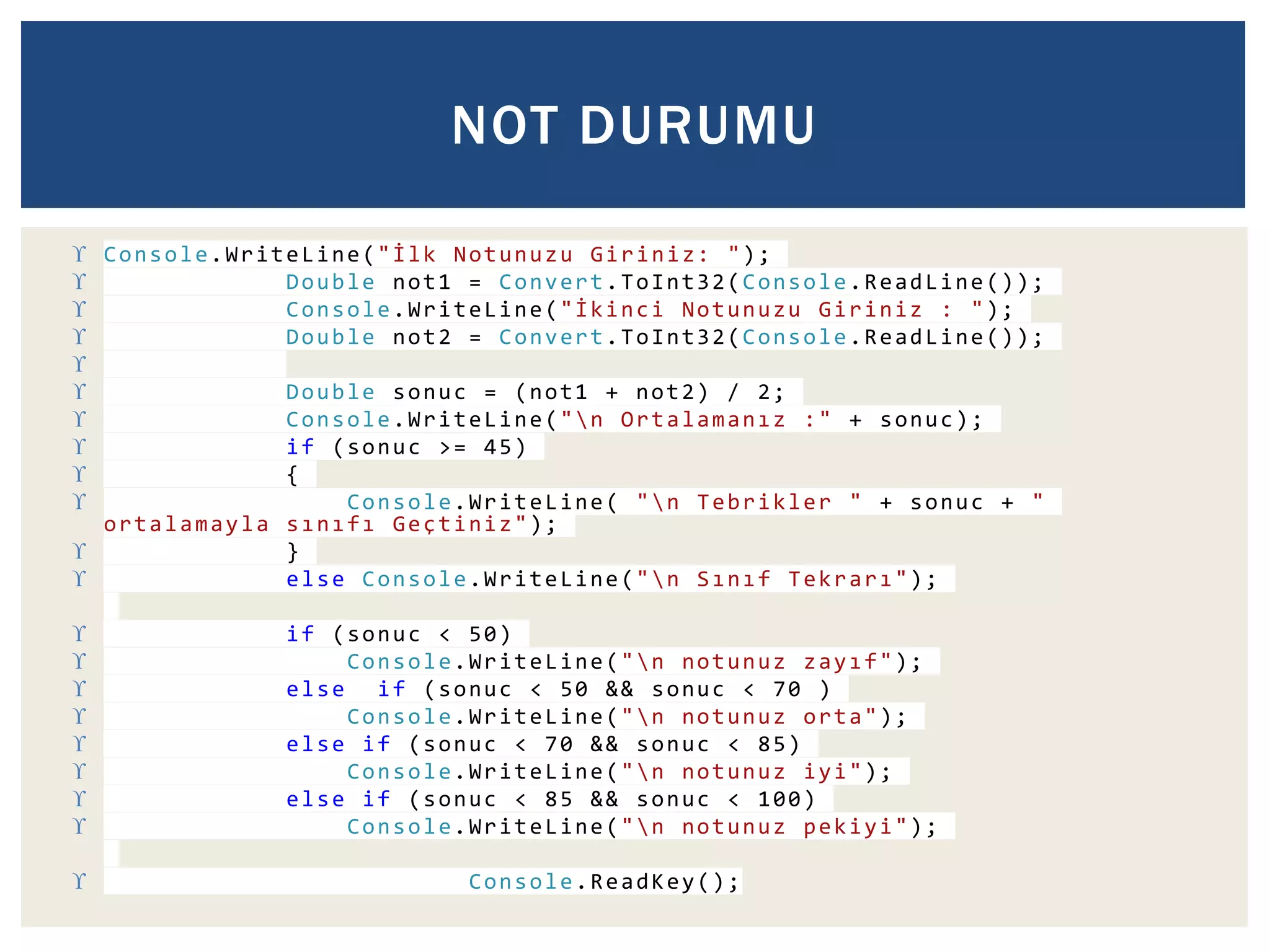Select the else line "\n Sınıf Tekrarı"
This screenshot has height=952, width=1270.
coord(611,579)
